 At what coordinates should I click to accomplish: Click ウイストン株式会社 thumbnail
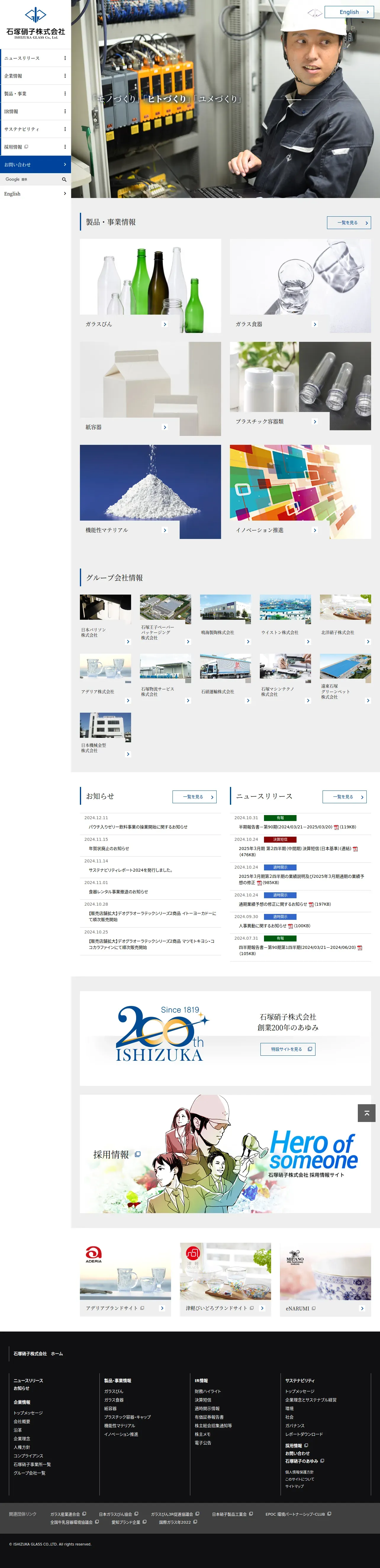pyautogui.click(x=286, y=609)
